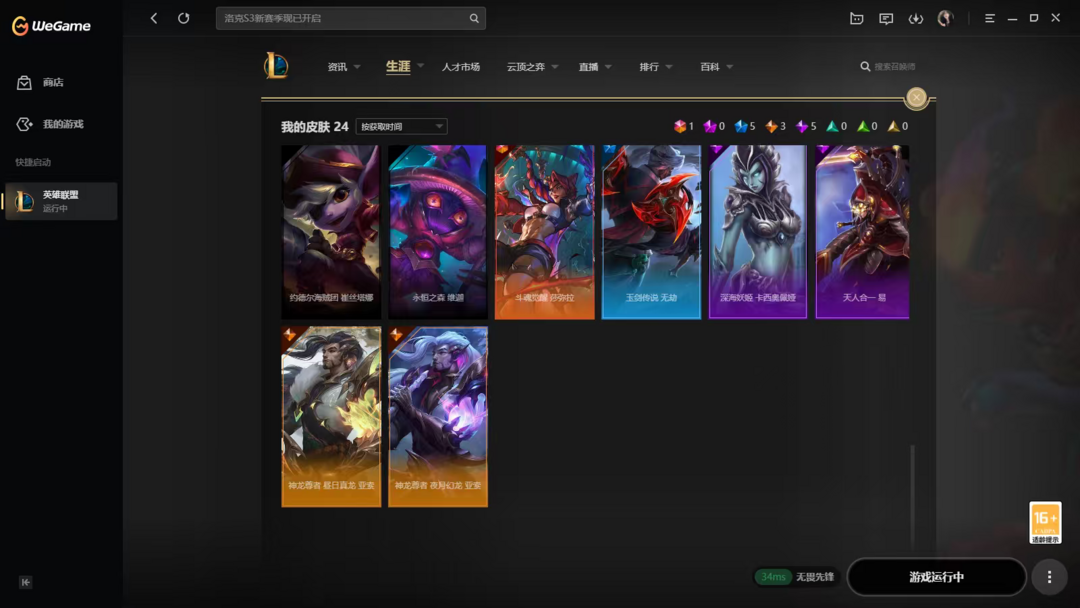
Task: Close the skins panel with the gold X
Action: [x=916, y=98]
